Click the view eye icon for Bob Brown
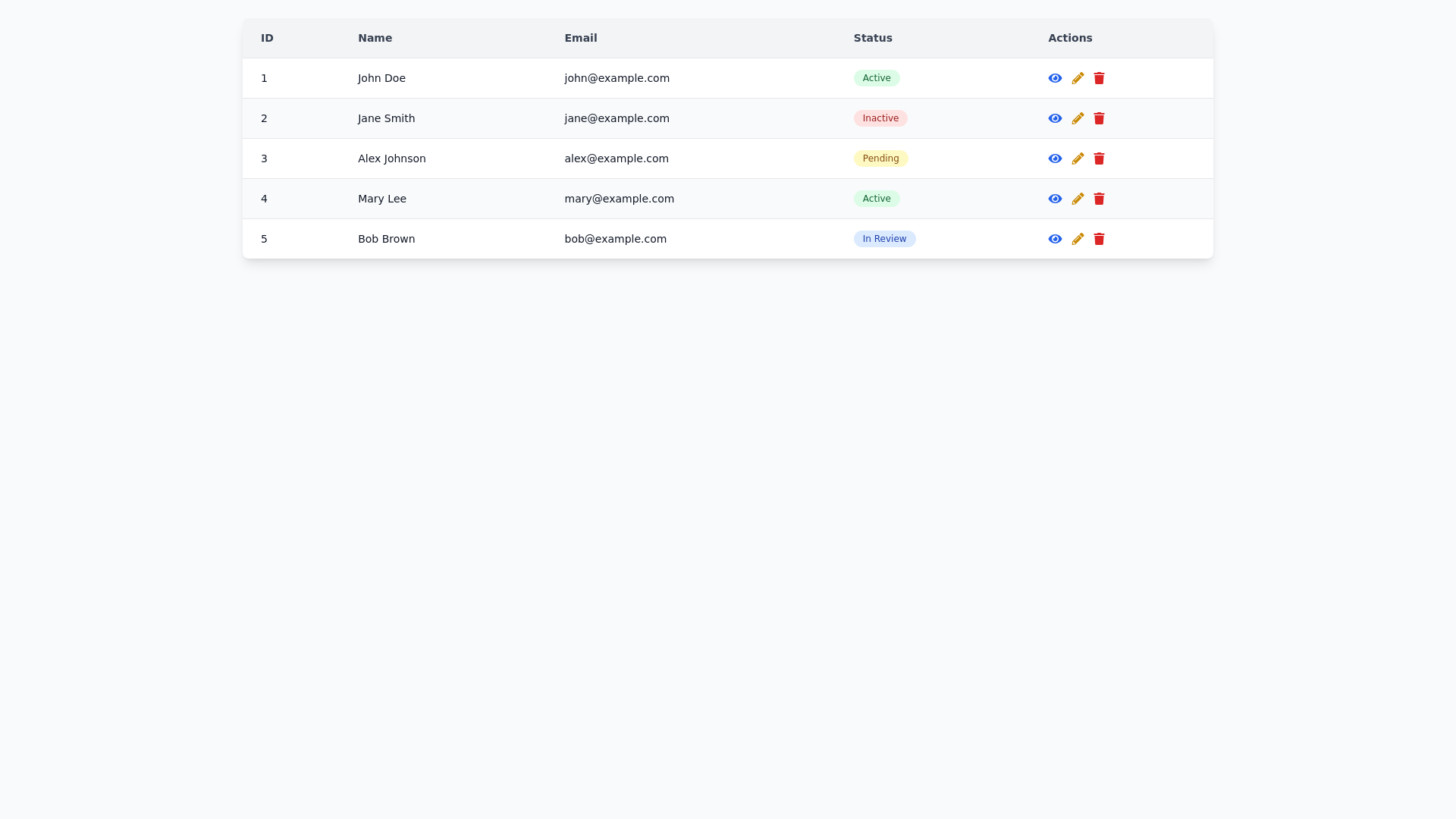 click(x=1055, y=239)
